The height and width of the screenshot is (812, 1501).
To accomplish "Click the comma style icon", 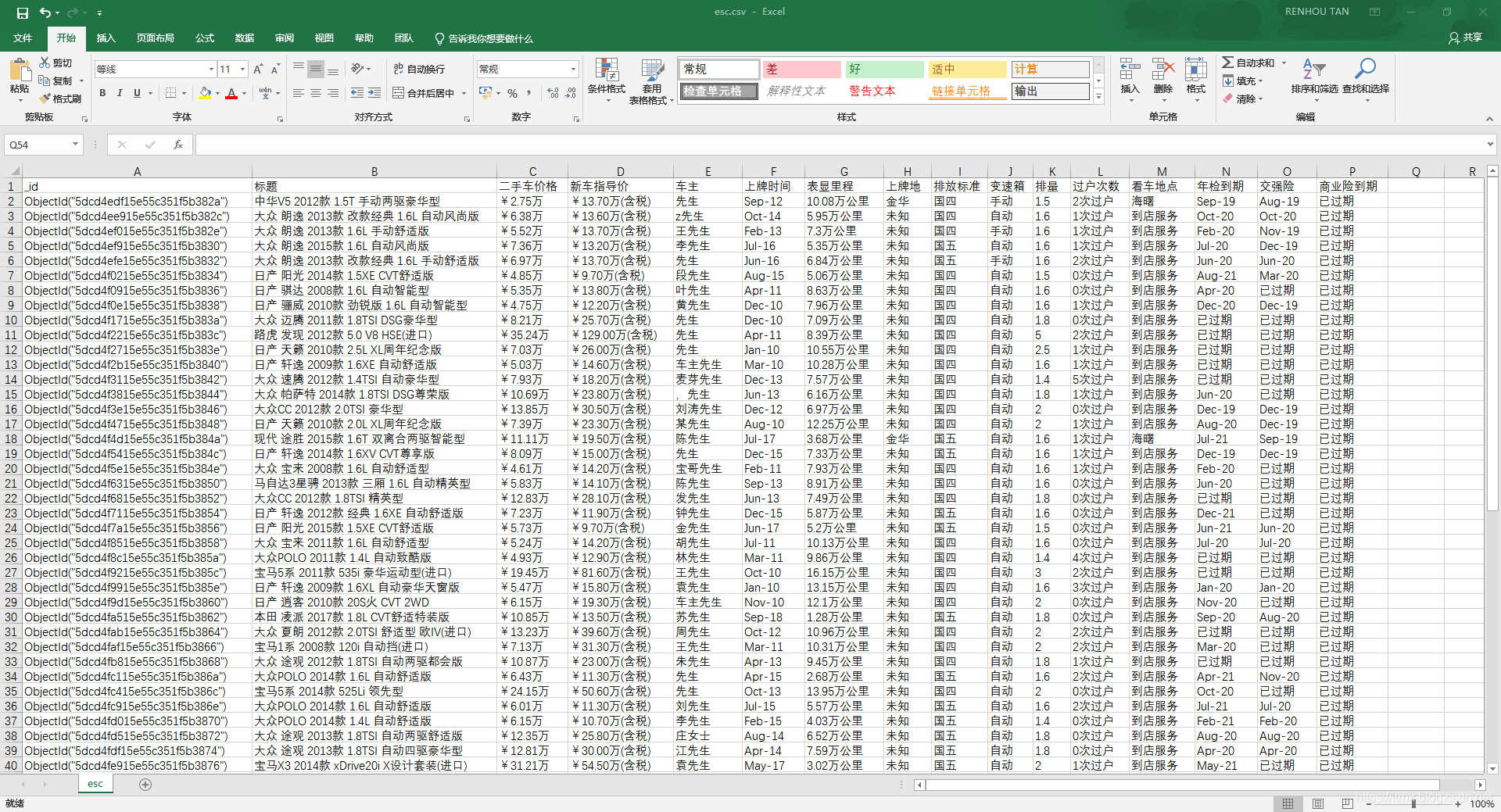I will (x=529, y=93).
